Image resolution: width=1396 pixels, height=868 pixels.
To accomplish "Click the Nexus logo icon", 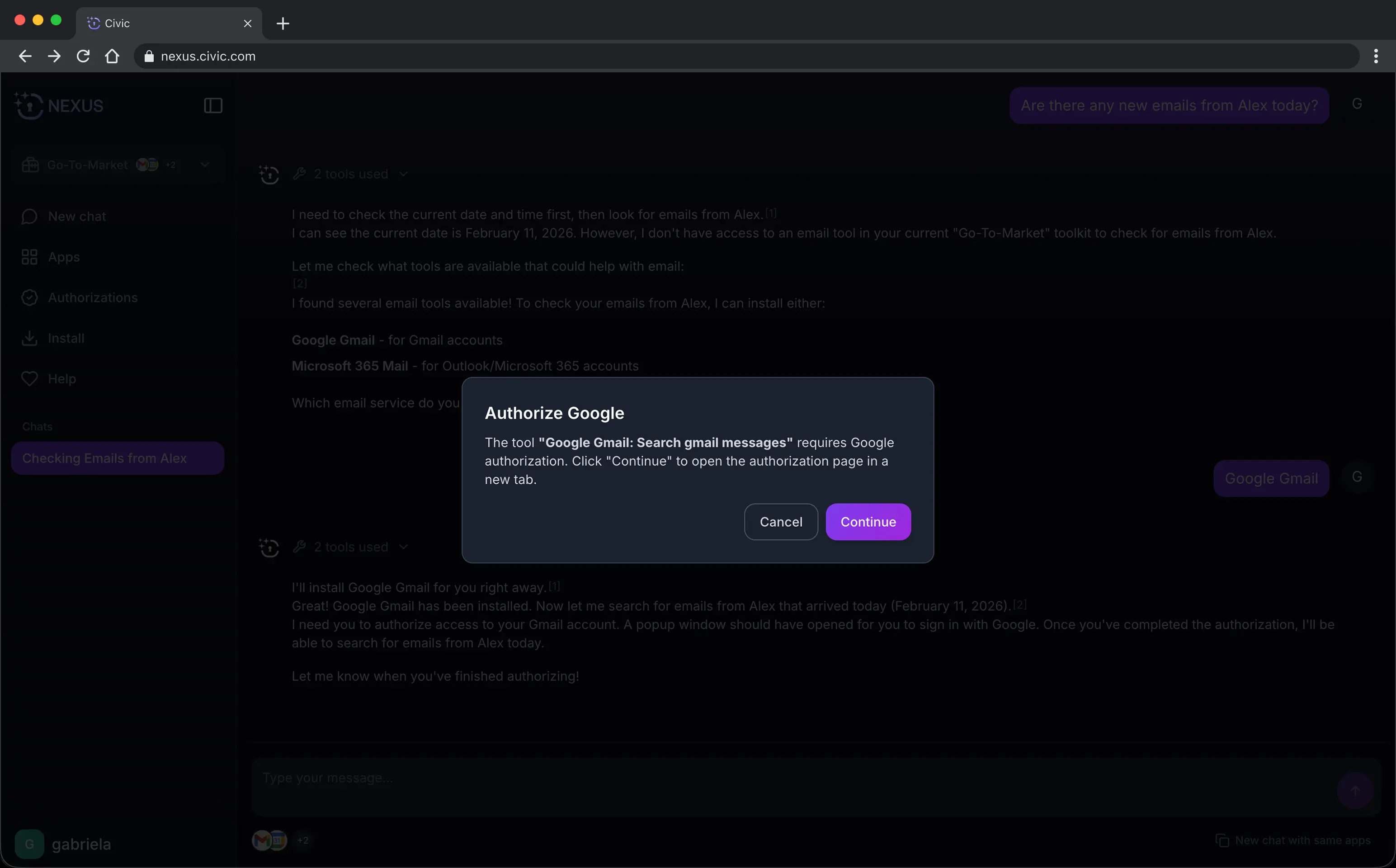I will tap(28, 106).
